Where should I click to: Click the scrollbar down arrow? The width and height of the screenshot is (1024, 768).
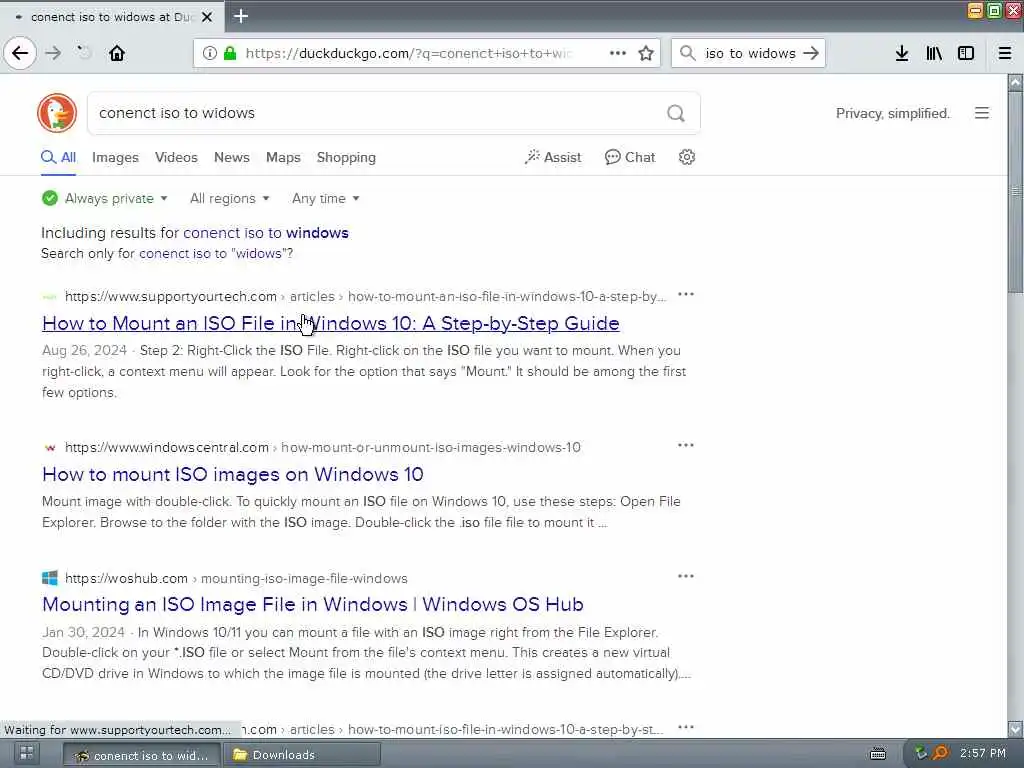click(1015, 729)
